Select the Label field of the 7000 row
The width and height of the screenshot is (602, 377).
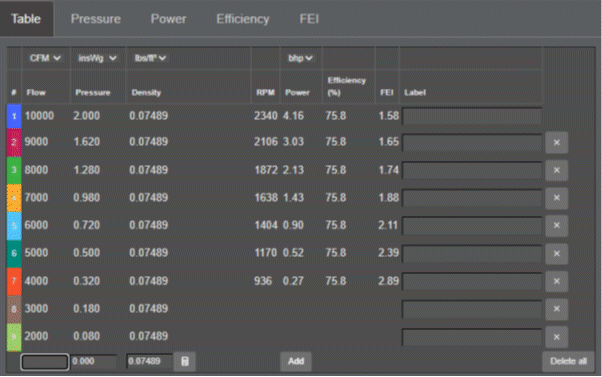click(x=472, y=198)
